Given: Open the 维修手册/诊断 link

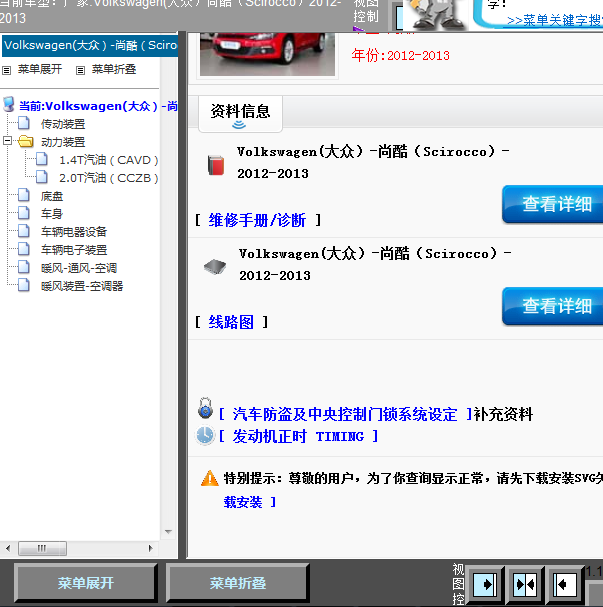Looking at the screenshot, I should [257, 220].
